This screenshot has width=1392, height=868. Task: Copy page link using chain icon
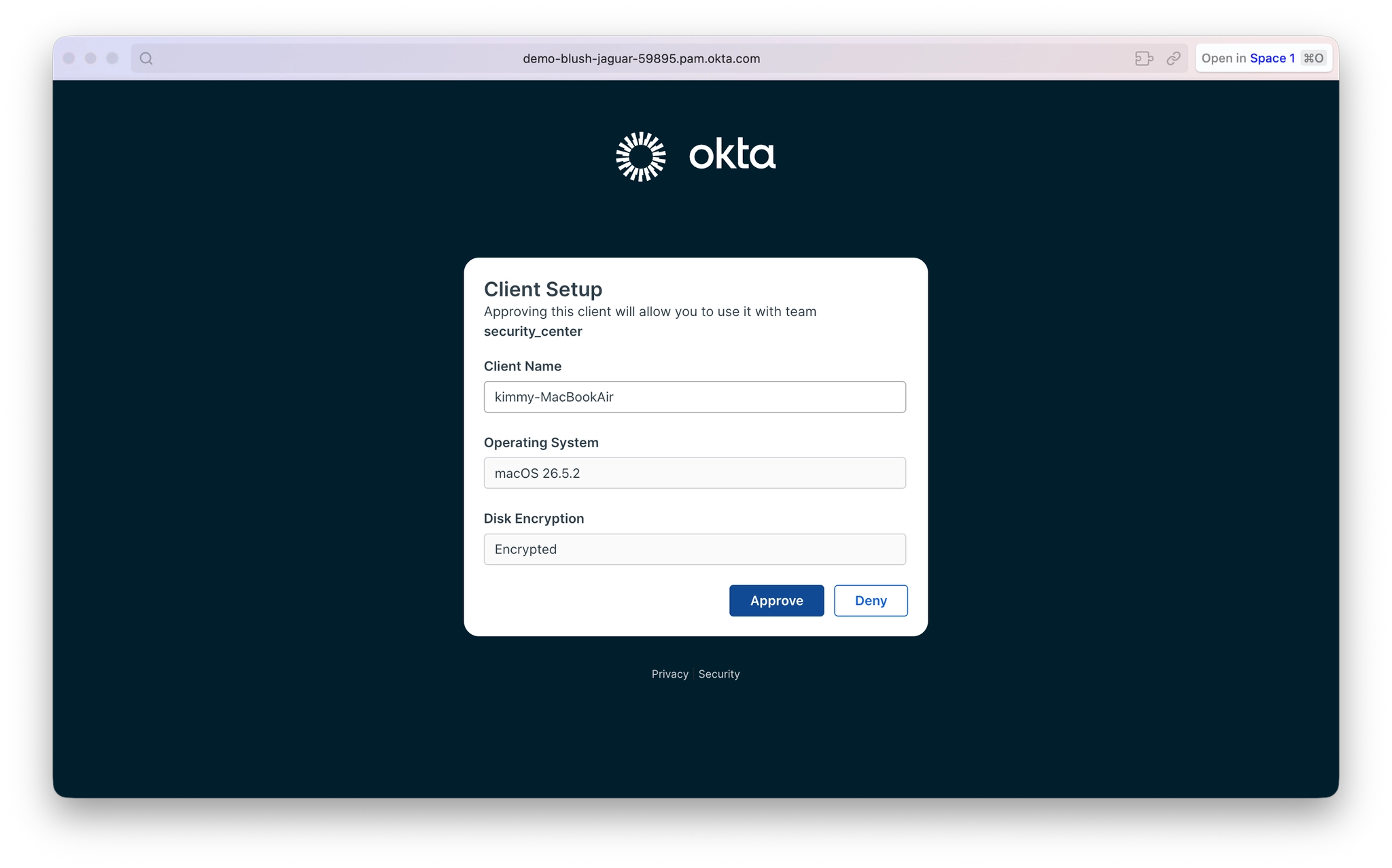[1173, 58]
